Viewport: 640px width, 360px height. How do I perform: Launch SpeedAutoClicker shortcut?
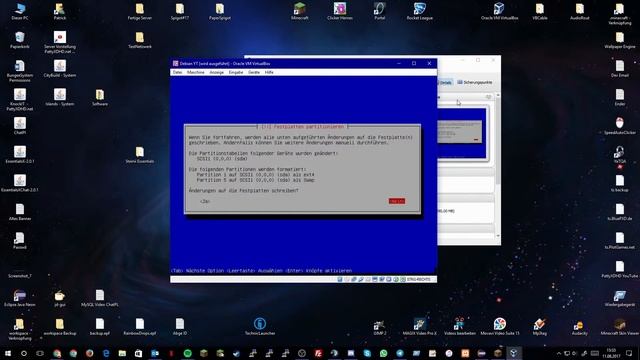point(620,126)
